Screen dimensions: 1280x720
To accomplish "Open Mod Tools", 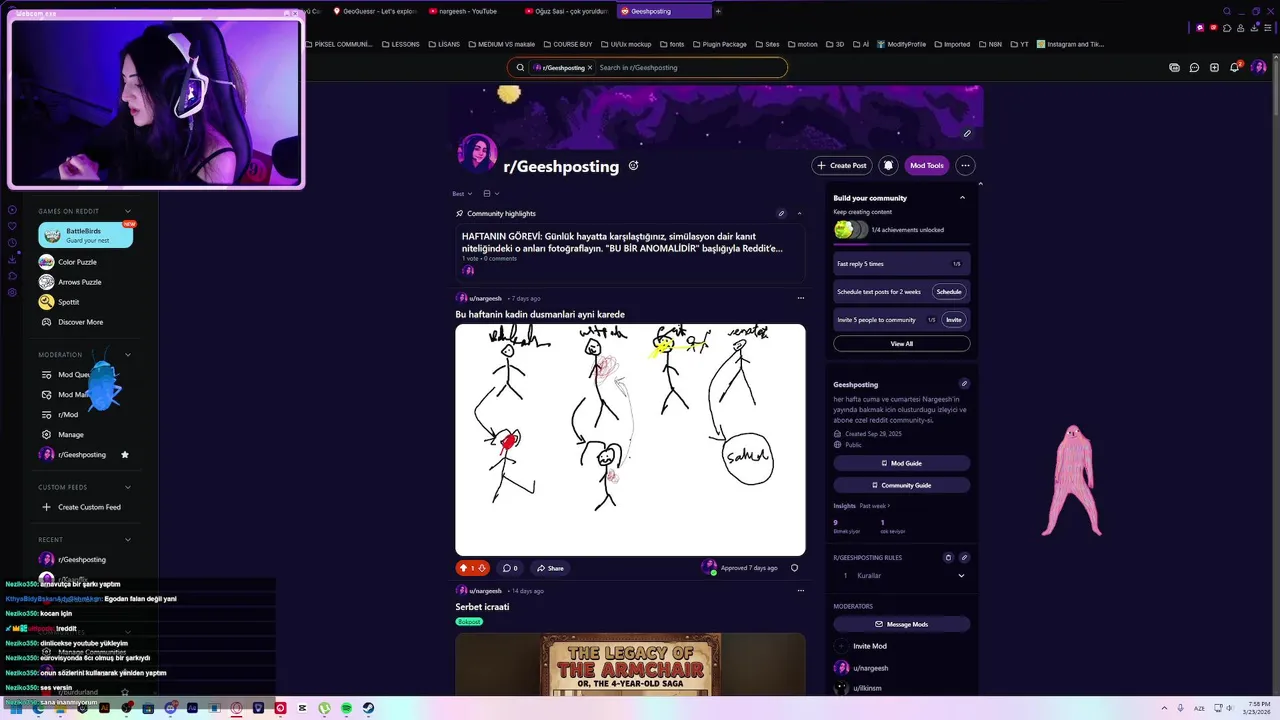I will (926, 165).
